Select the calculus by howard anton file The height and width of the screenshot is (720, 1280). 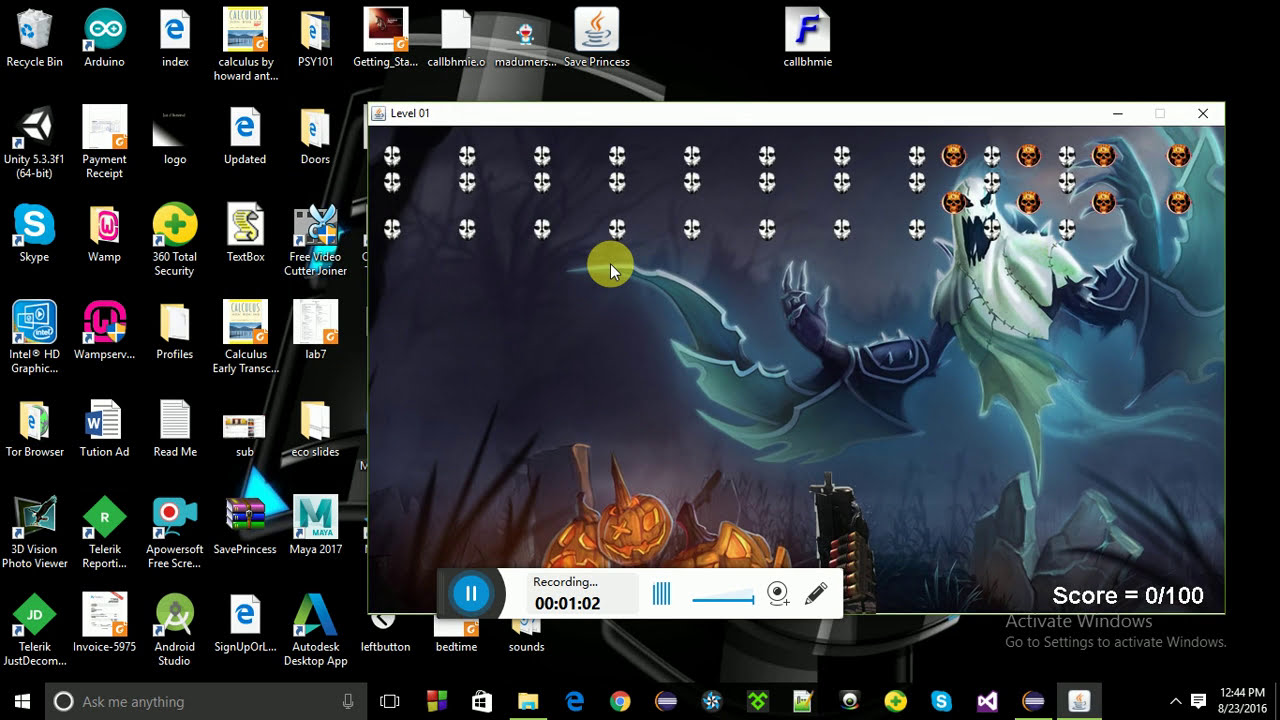(245, 46)
